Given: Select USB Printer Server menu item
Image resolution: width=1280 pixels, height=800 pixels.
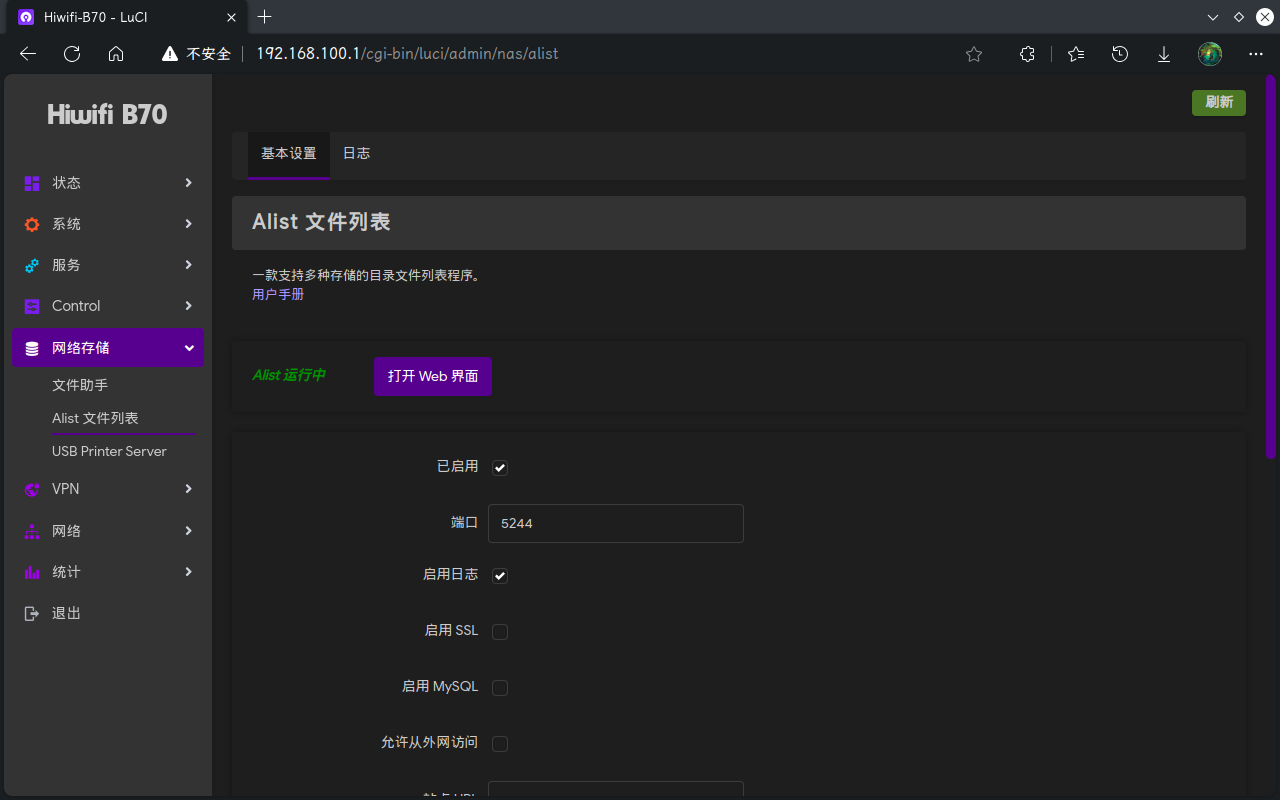Looking at the screenshot, I should tap(109, 451).
